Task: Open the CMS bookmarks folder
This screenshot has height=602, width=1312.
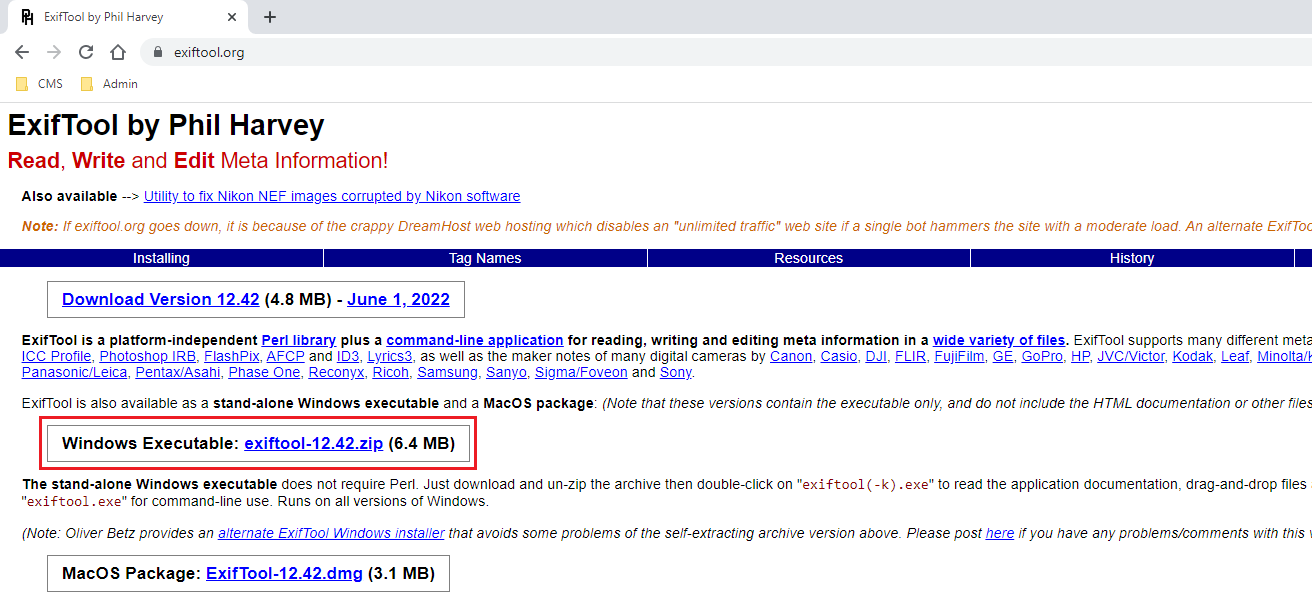Action: (x=40, y=84)
